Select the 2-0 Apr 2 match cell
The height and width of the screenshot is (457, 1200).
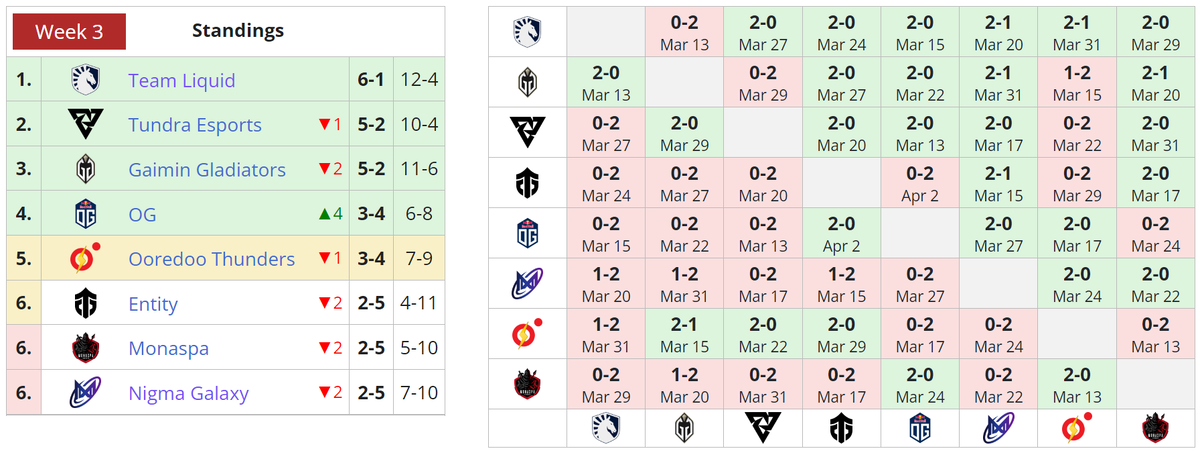[841, 234]
